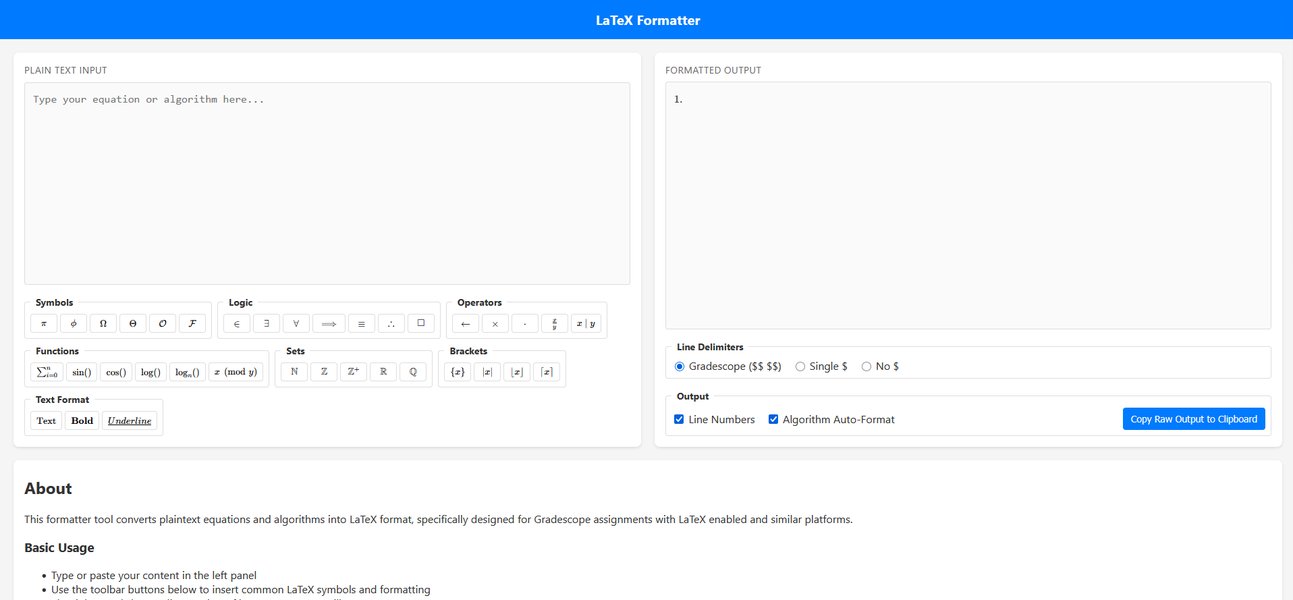Viewport: 1293px width, 600px height.
Task: Uncheck Algorithm Auto-Format
Action: (773, 420)
